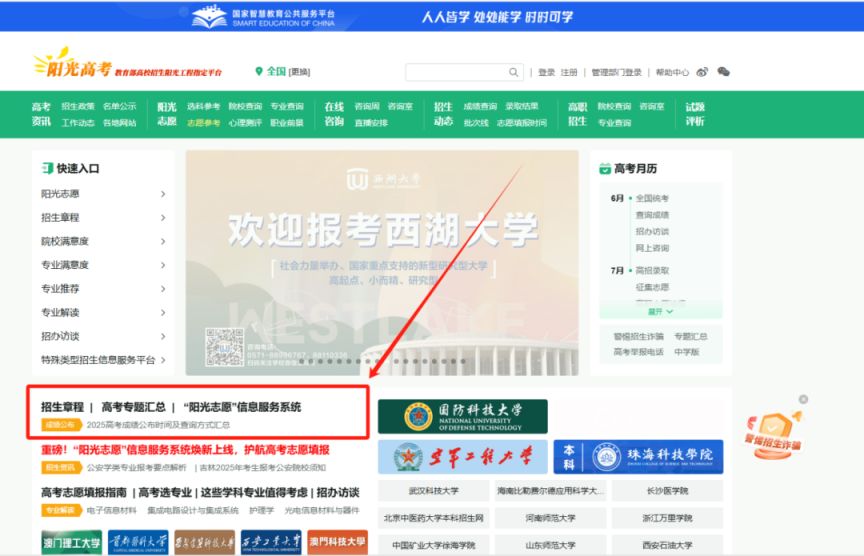Viewport: 864px width, 556px height.
Task: Click 浙江万里学院 school button
Action: [667, 518]
